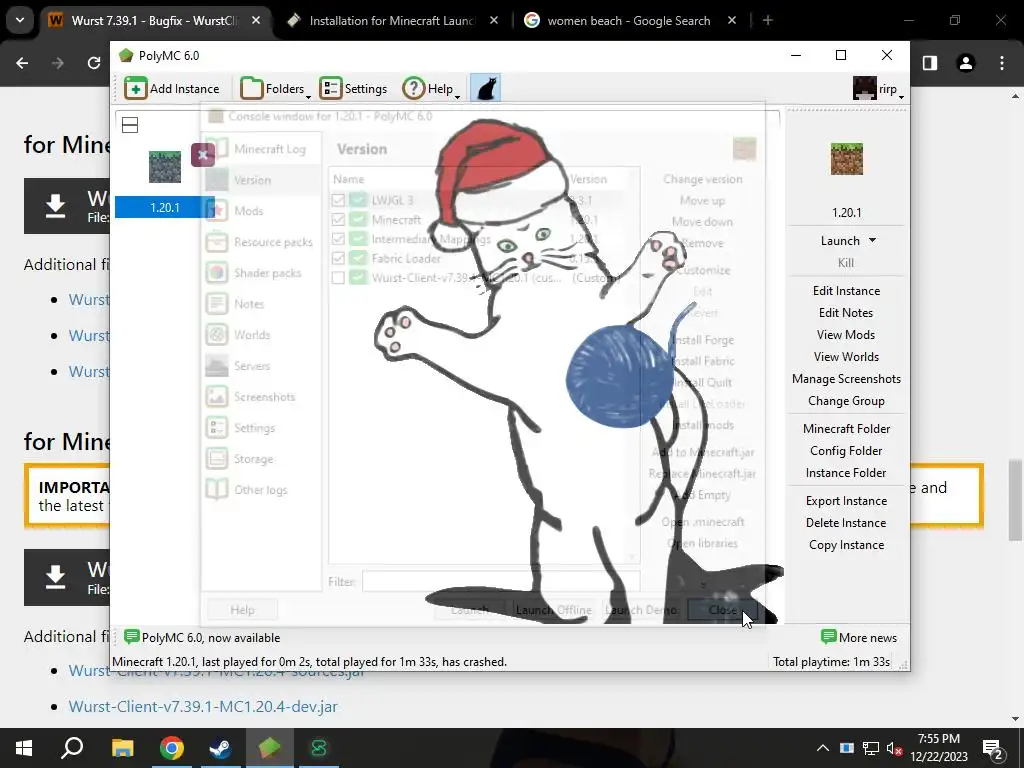This screenshot has height=768, width=1024.
Task: Click the browser page vertical scrollbar thumb
Action: 1016,500
